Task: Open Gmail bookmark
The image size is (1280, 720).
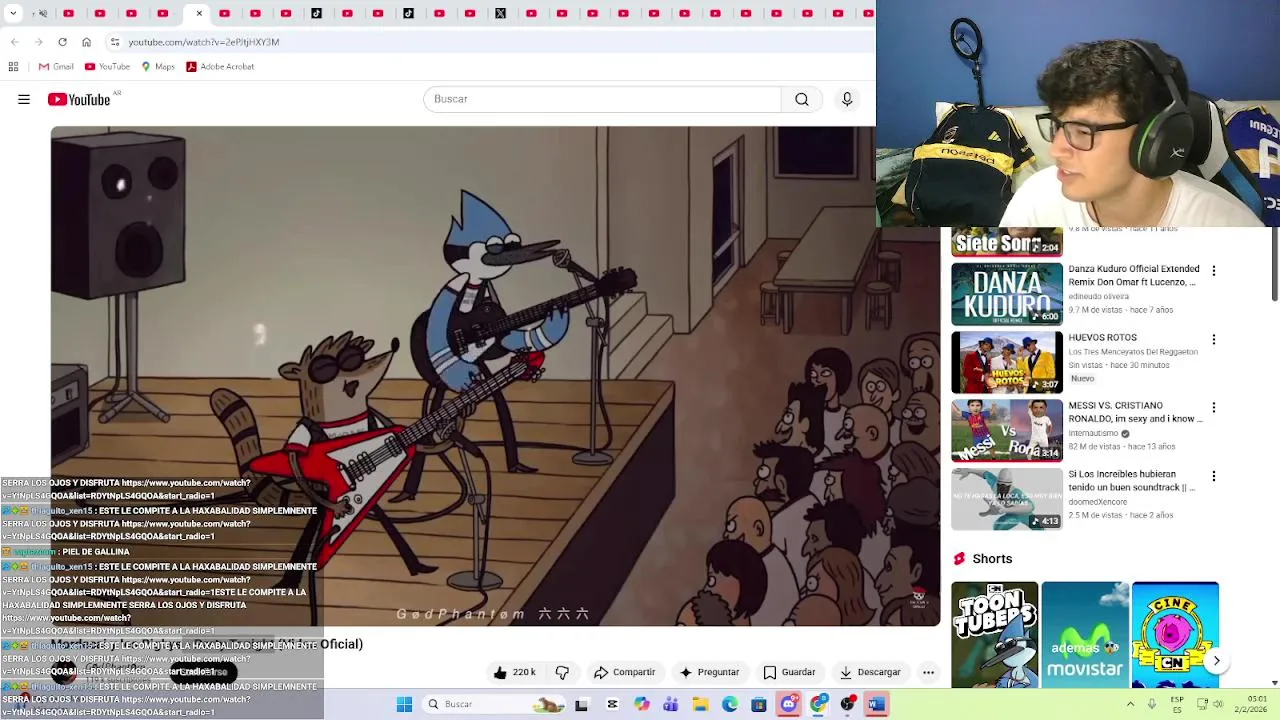Action: tap(56, 66)
